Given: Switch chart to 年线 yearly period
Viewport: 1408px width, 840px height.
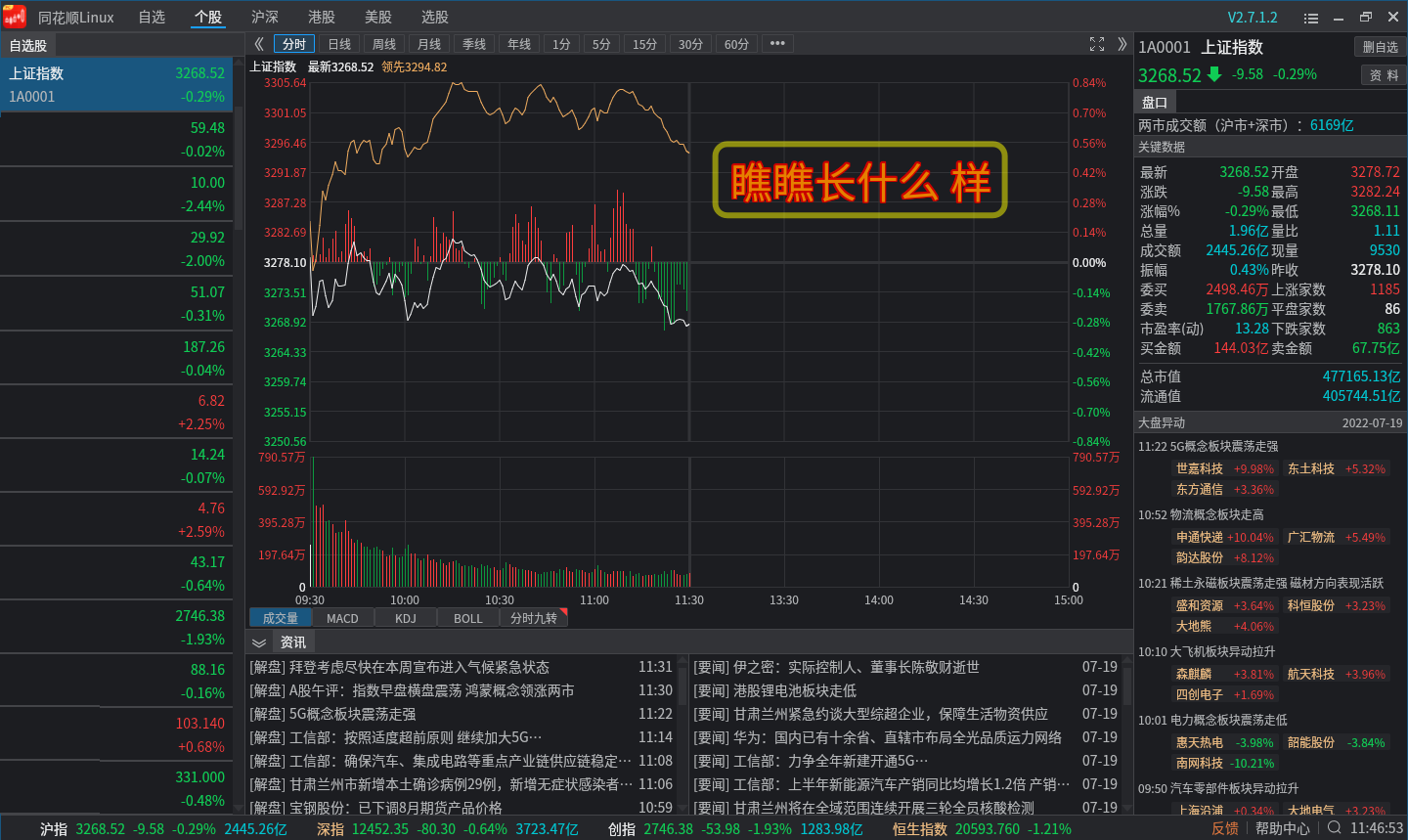Looking at the screenshot, I should click(519, 44).
